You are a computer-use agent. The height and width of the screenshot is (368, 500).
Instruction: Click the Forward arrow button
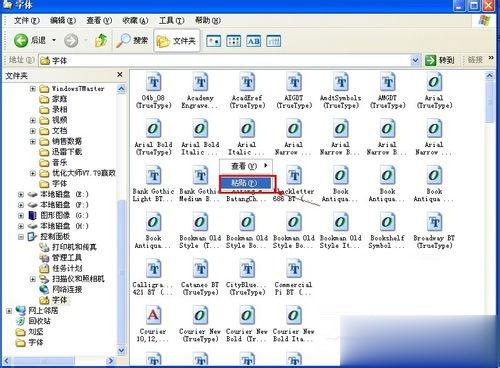71,41
